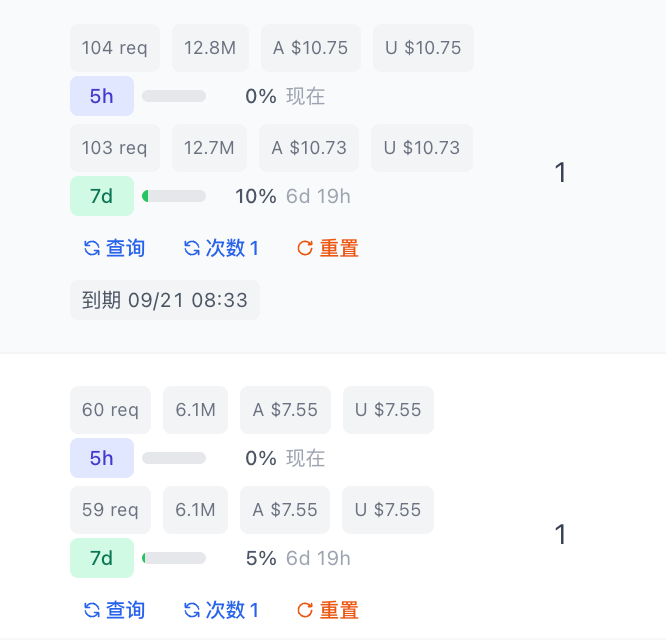Click the 查询 refresh icon in first card
Screen dimensions: 666x640
click(x=92, y=248)
